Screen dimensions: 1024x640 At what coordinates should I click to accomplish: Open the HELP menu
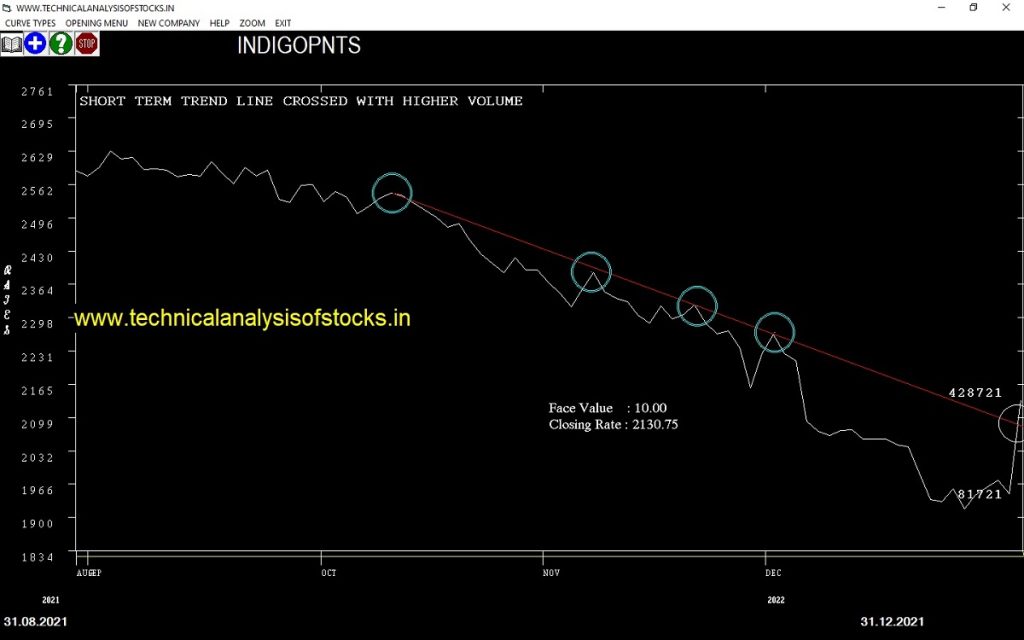pyautogui.click(x=220, y=23)
